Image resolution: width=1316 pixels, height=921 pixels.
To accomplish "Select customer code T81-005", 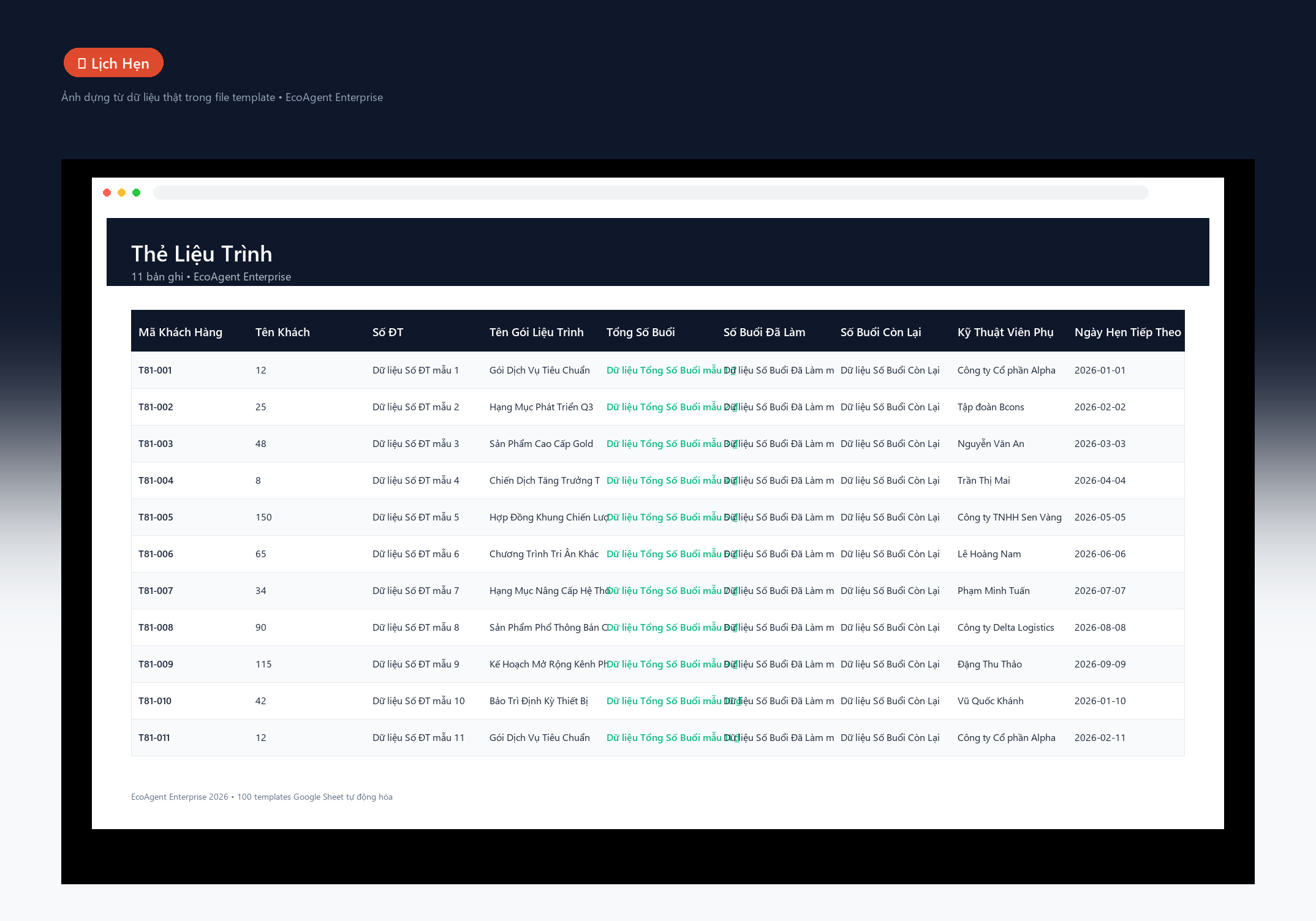I will [x=156, y=517].
